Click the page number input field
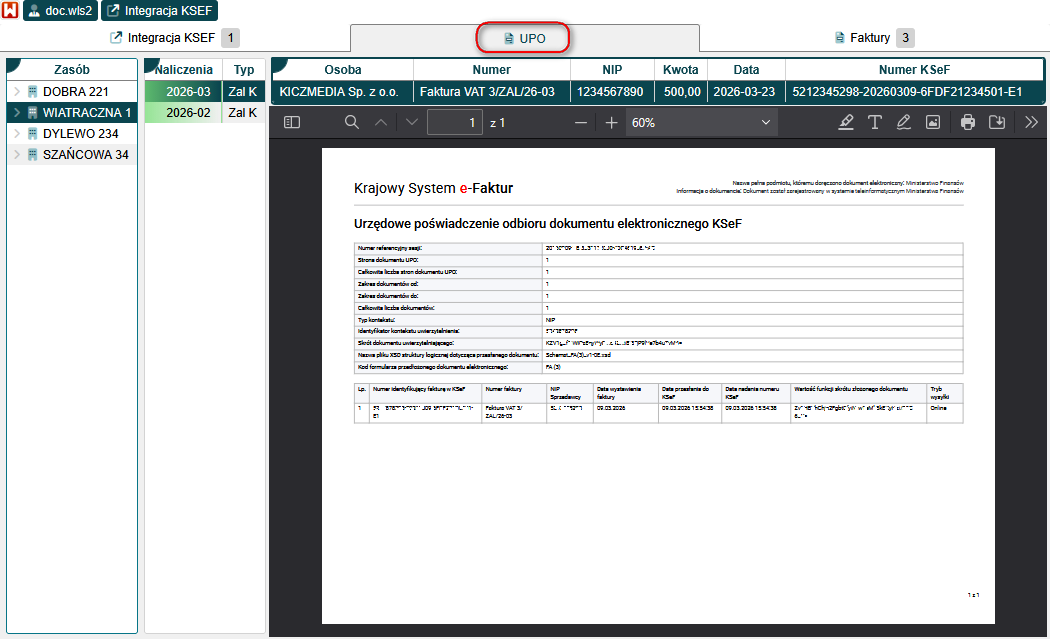This screenshot has height=639, width=1050. pyautogui.click(x=454, y=122)
